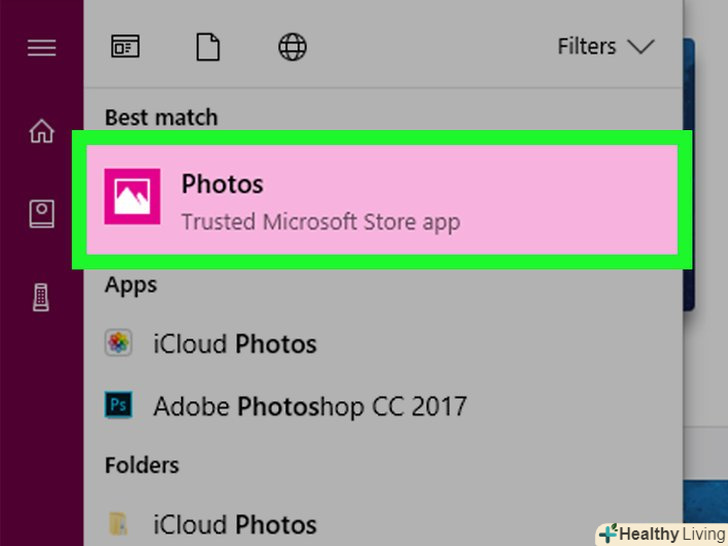Open the Filters dropdown label
This screenshot has width=728, height=546.
coord(587,47)
